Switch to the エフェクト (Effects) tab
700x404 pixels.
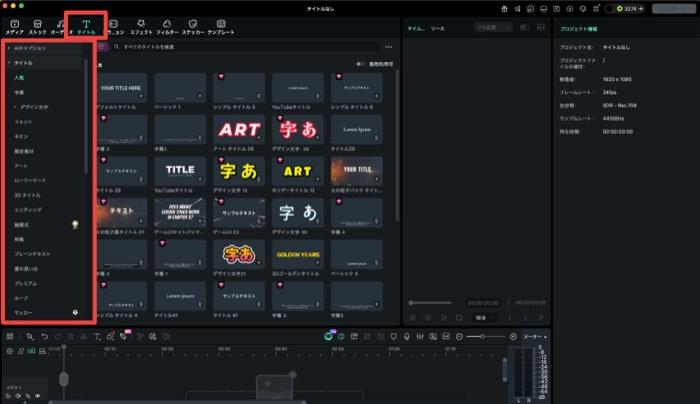(141, 27)
